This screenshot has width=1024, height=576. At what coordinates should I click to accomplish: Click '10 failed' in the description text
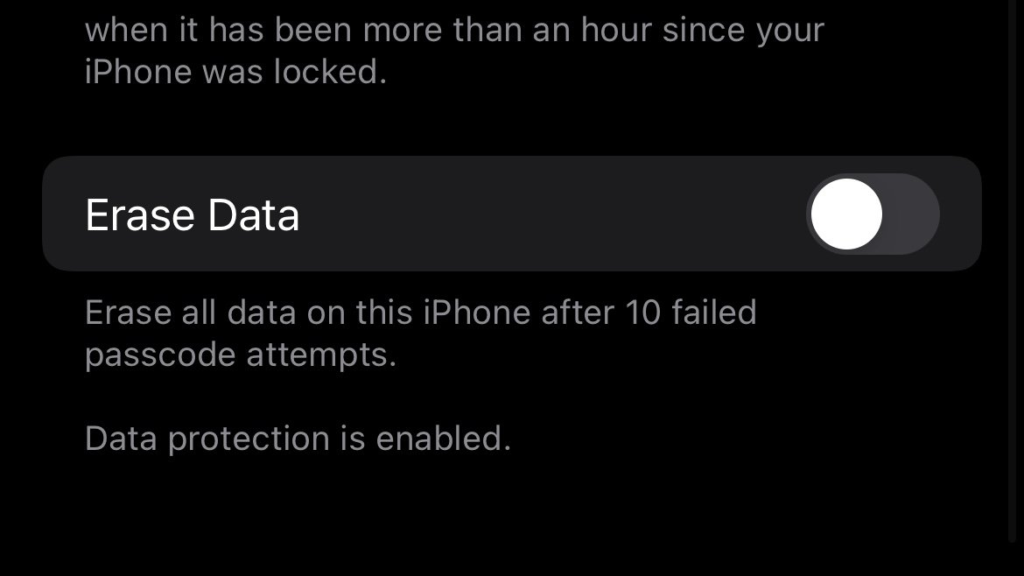click(x=691, y=313)
